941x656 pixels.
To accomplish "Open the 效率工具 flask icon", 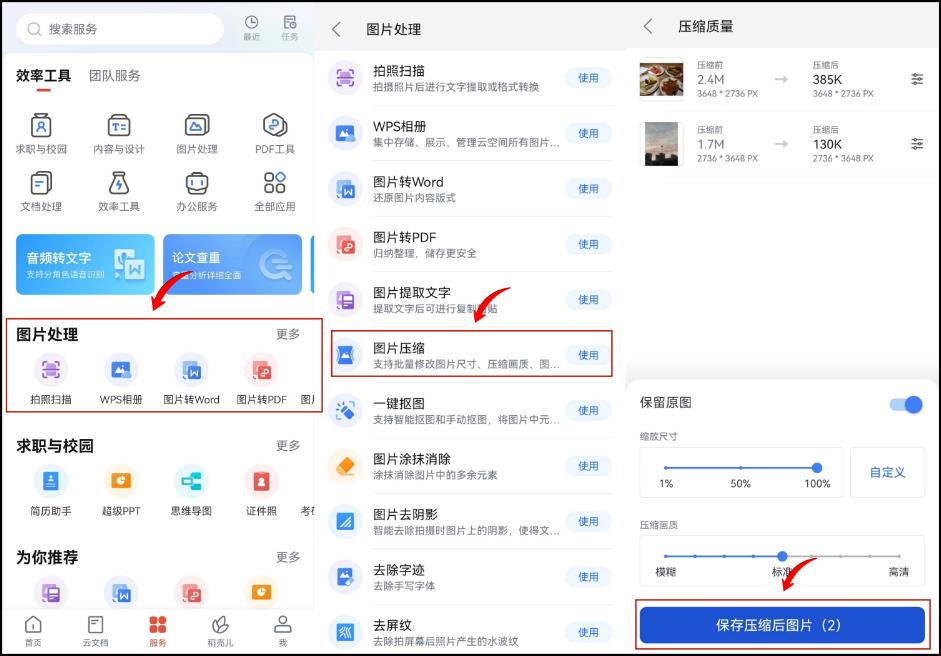I will point(119,183).
